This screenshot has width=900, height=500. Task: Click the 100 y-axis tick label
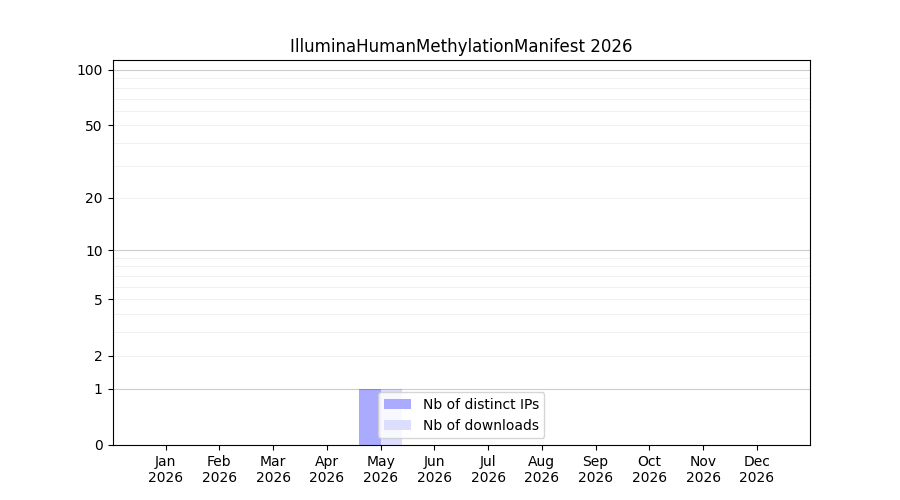(90, 71)
